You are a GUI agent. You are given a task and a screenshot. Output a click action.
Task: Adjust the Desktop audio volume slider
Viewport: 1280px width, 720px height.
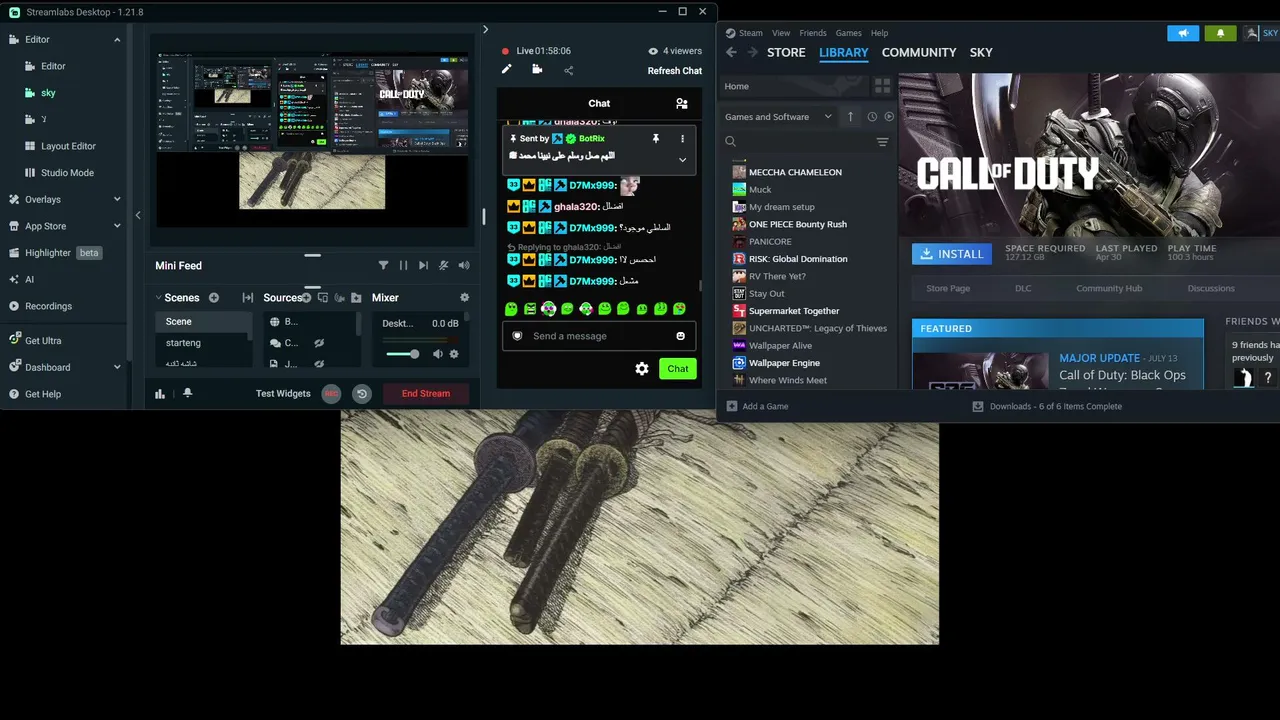point(402,354)
